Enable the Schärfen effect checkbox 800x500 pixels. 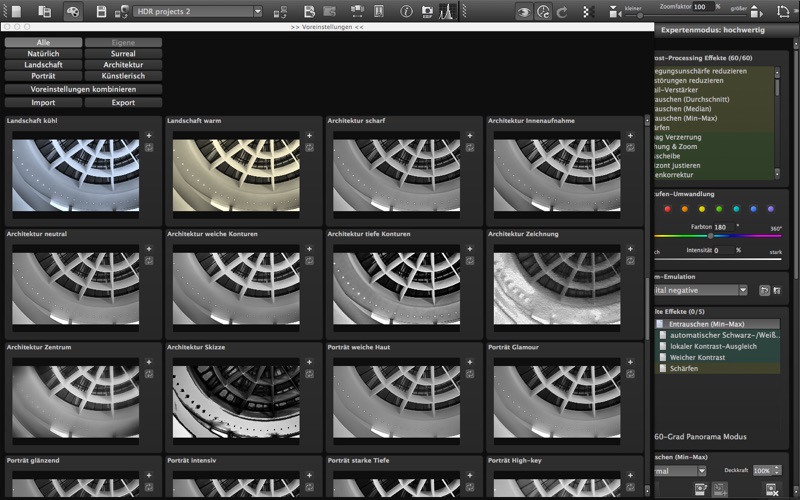click(663, 368)
